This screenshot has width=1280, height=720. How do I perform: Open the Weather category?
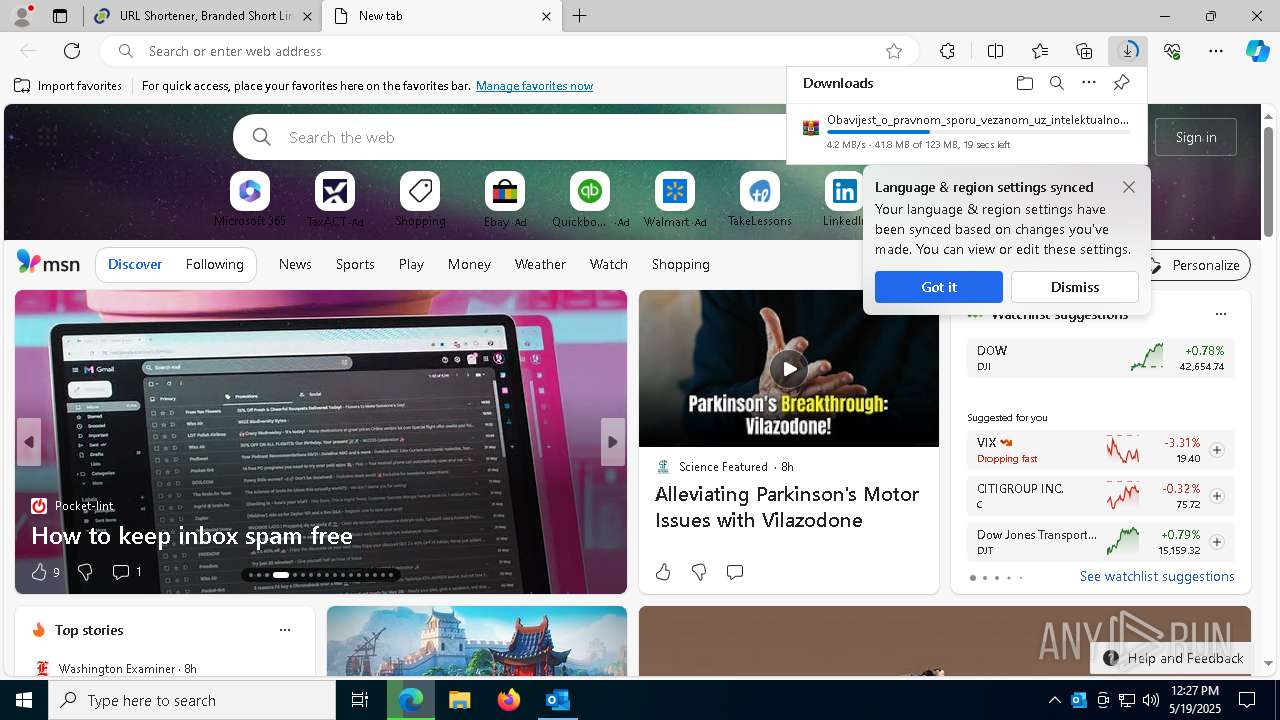pyautogui.click(x=540, y=264)
